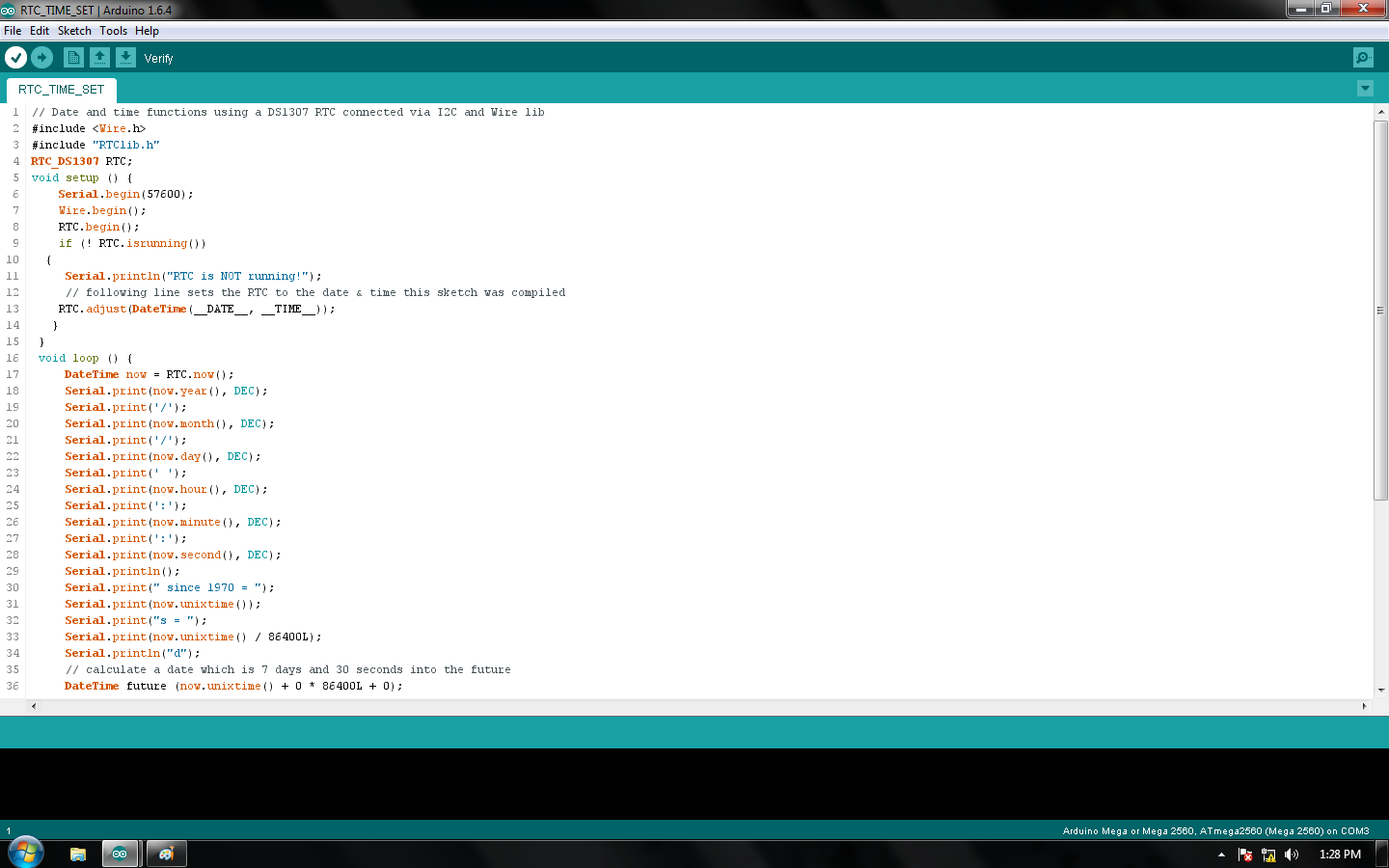The width and height of the screenshot is (1389, 868).
Task: Click 'Serial.println("d");' line
Action: pos(132,653)
